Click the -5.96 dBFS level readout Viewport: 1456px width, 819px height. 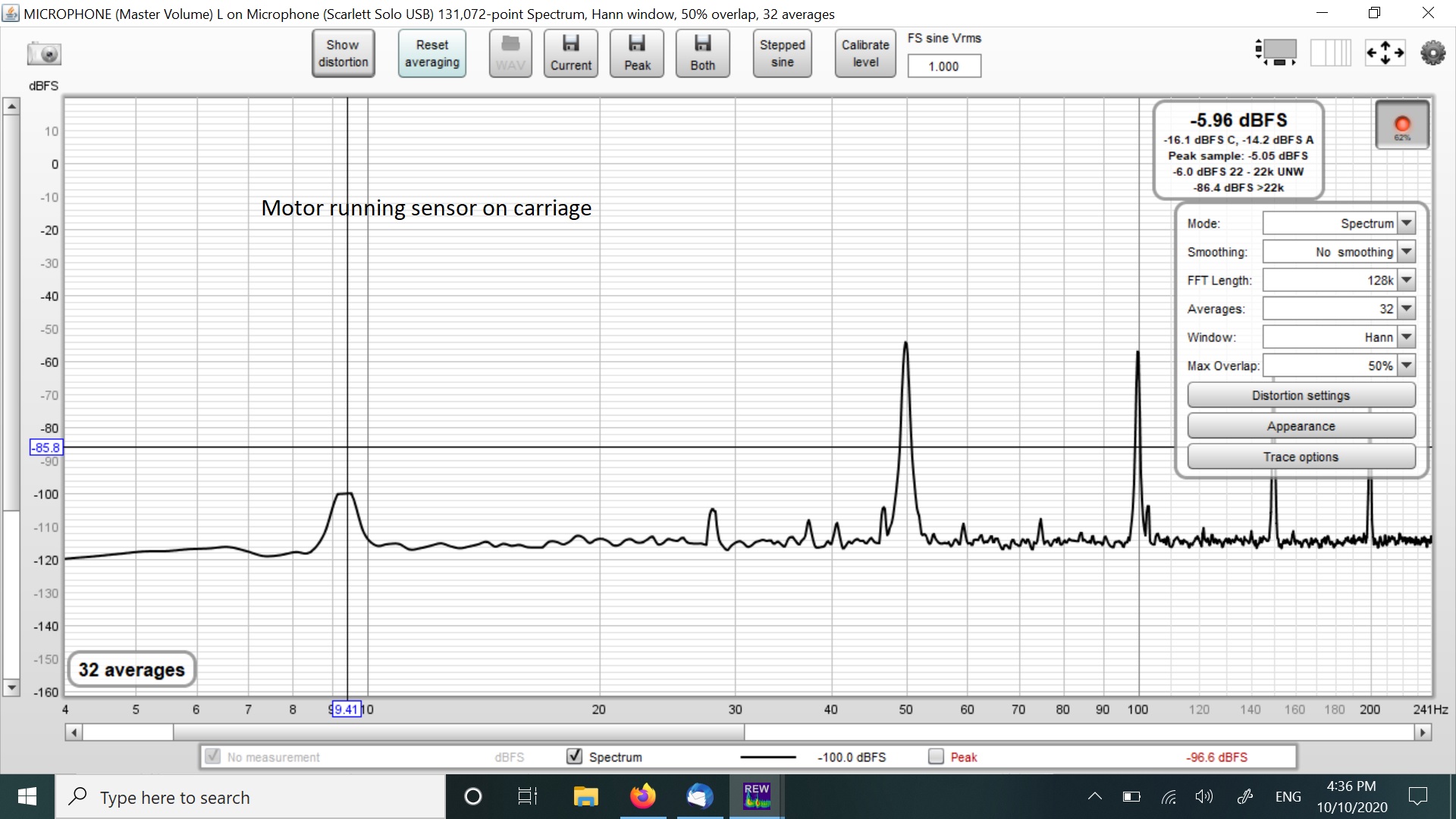pyautogui.click(x=1238, y=120)
